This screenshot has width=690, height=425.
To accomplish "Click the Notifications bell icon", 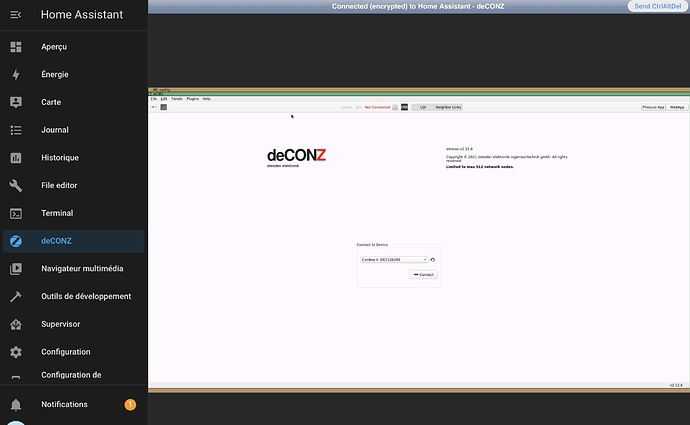I will (x=16, y=405).
